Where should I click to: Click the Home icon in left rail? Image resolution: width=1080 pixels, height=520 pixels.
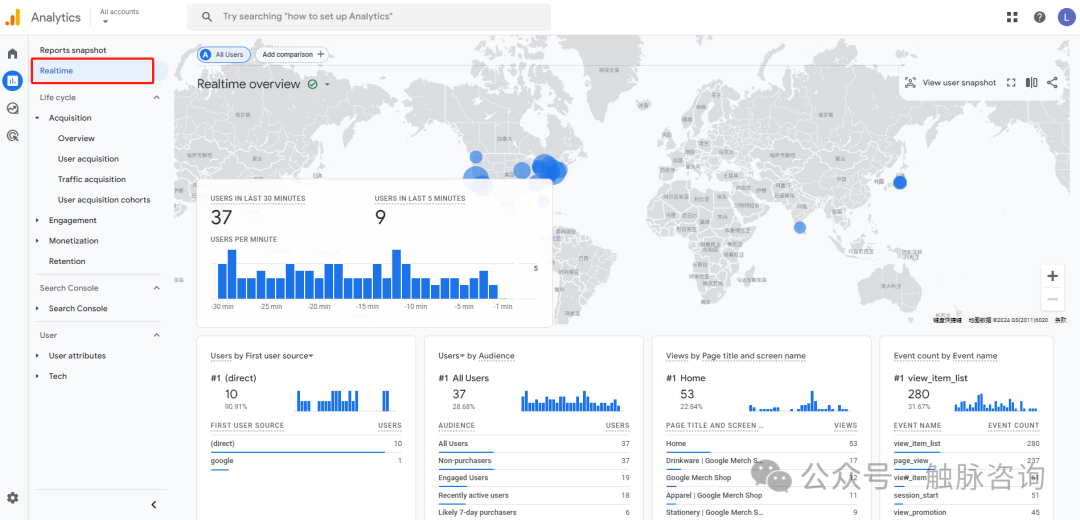(13, 53)
